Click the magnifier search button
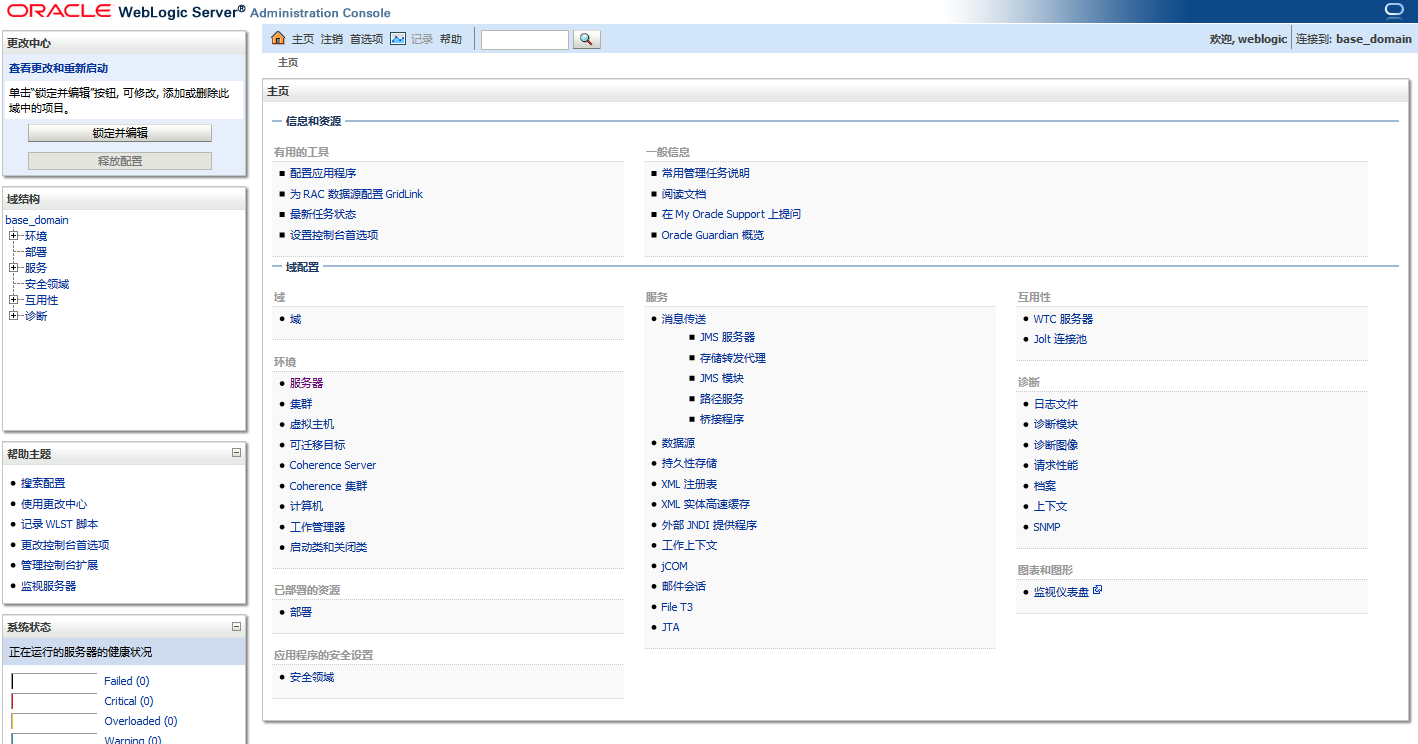Screen dimensions: 1418x744 coord(586,39)
